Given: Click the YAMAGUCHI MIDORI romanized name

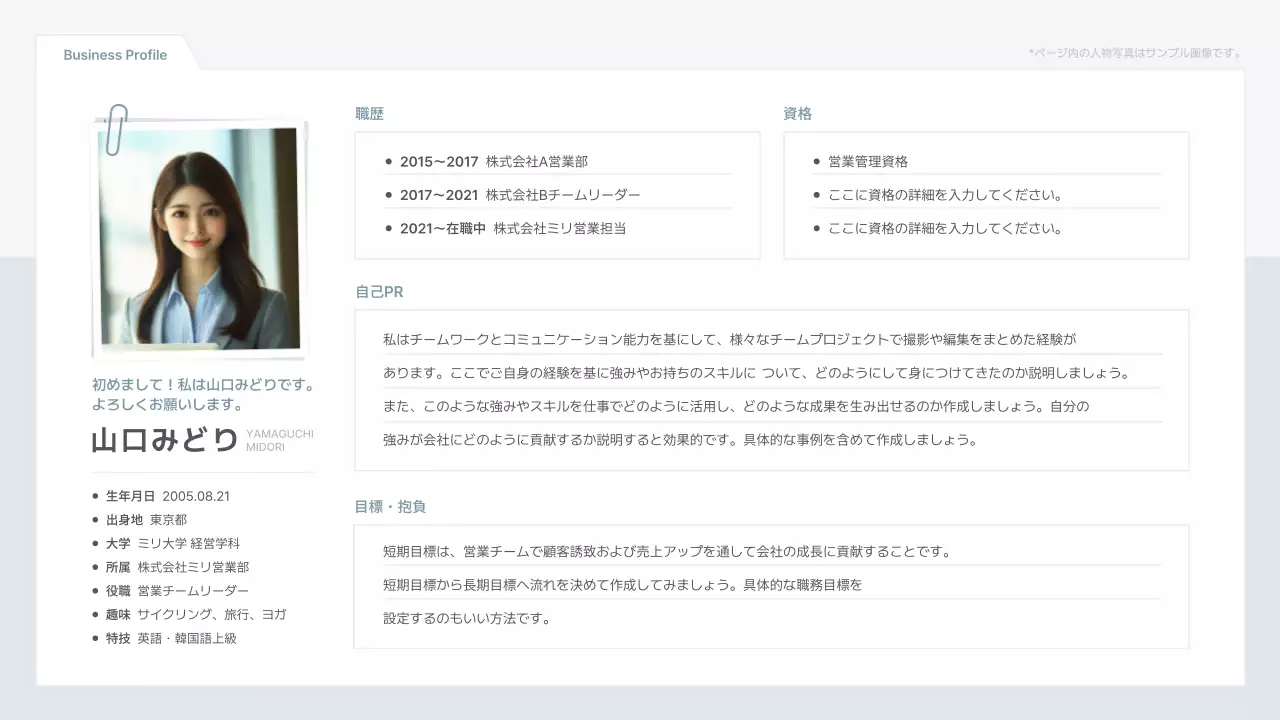Looking at the screenshot, I should [x=280, y=440].
